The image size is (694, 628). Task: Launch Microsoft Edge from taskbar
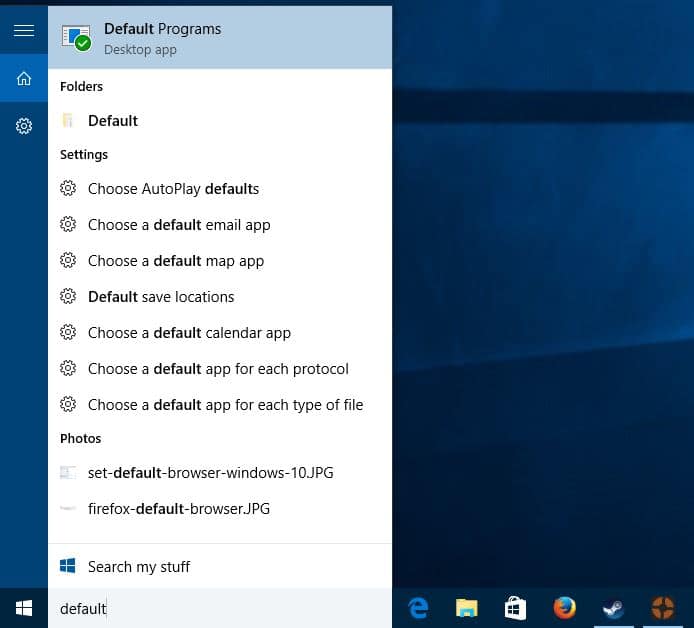(x=418, y=608)
